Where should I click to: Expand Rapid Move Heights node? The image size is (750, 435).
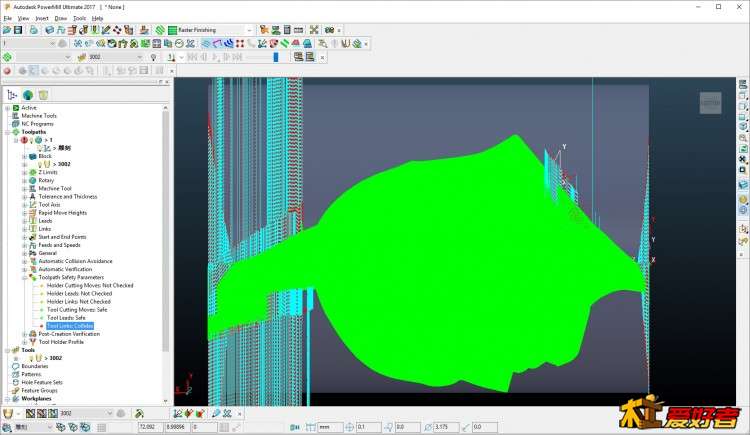tap(24, 213)
